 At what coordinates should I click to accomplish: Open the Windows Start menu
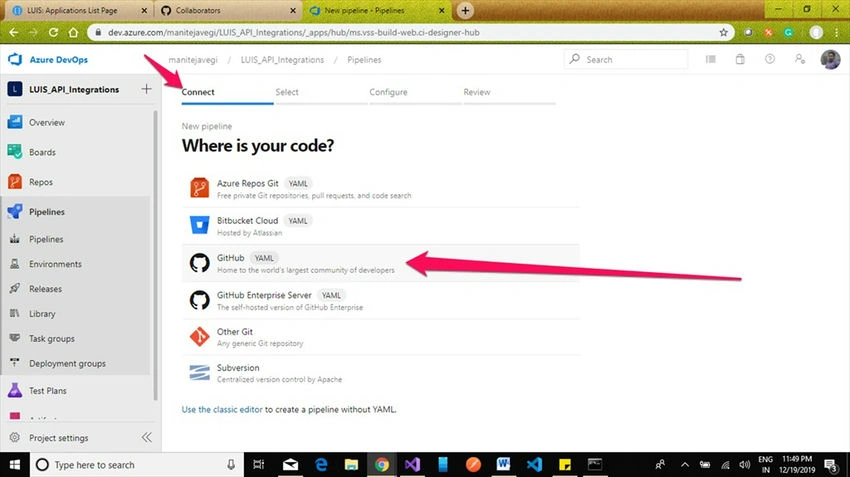pyautogui.click(x=15, y=465)
